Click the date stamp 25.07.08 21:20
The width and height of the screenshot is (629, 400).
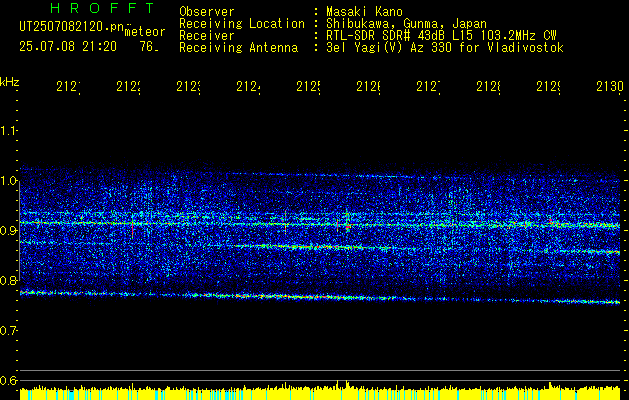point(68,47)
